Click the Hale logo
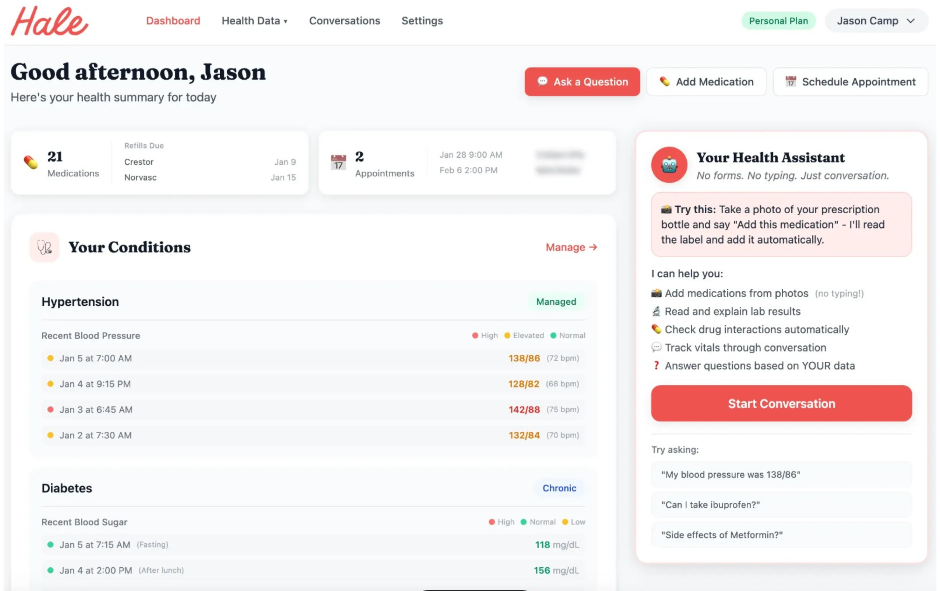Image resolution: width=940 pixels, height=591 pixels. [49, 21]
